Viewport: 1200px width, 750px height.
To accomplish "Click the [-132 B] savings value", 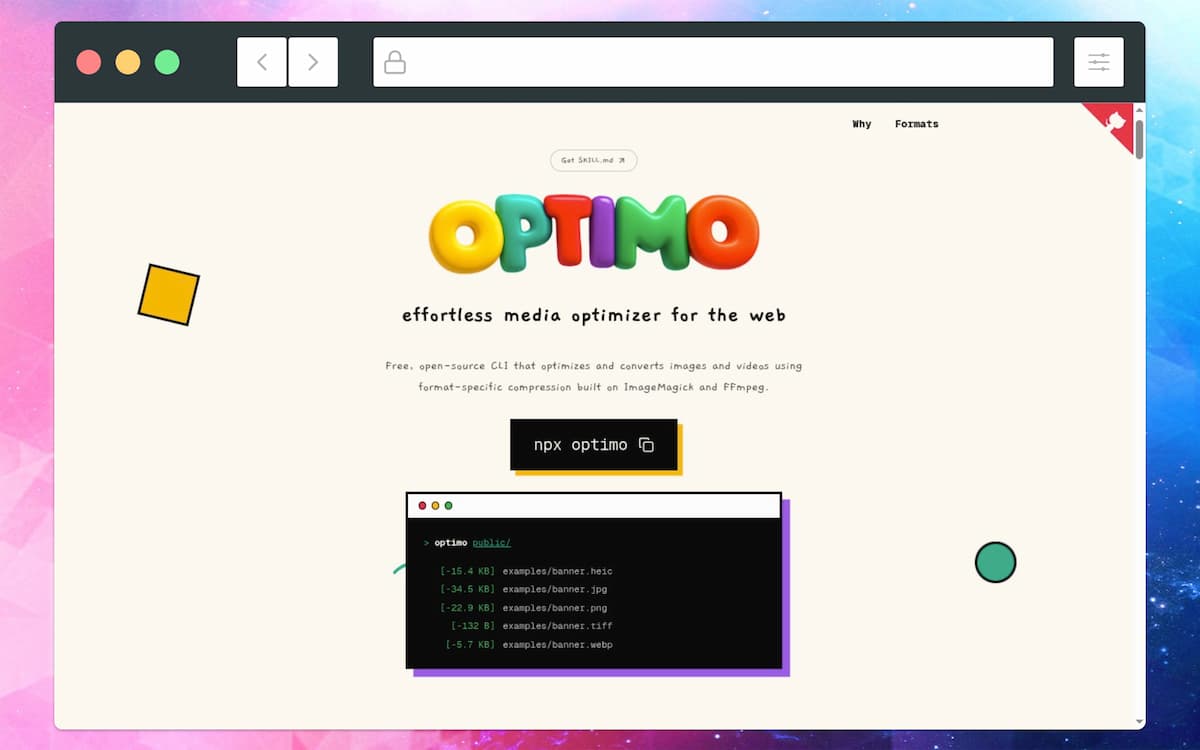I will click(x=474, y=626).
